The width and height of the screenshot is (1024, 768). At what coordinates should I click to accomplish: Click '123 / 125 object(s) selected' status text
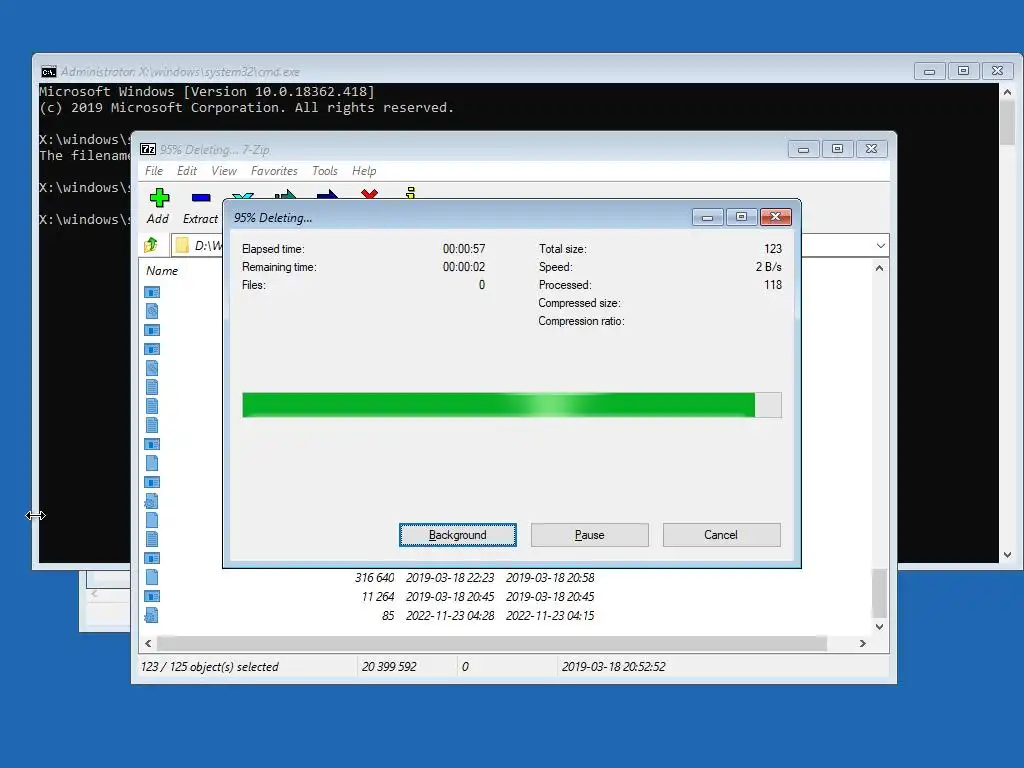coord(210,667)
